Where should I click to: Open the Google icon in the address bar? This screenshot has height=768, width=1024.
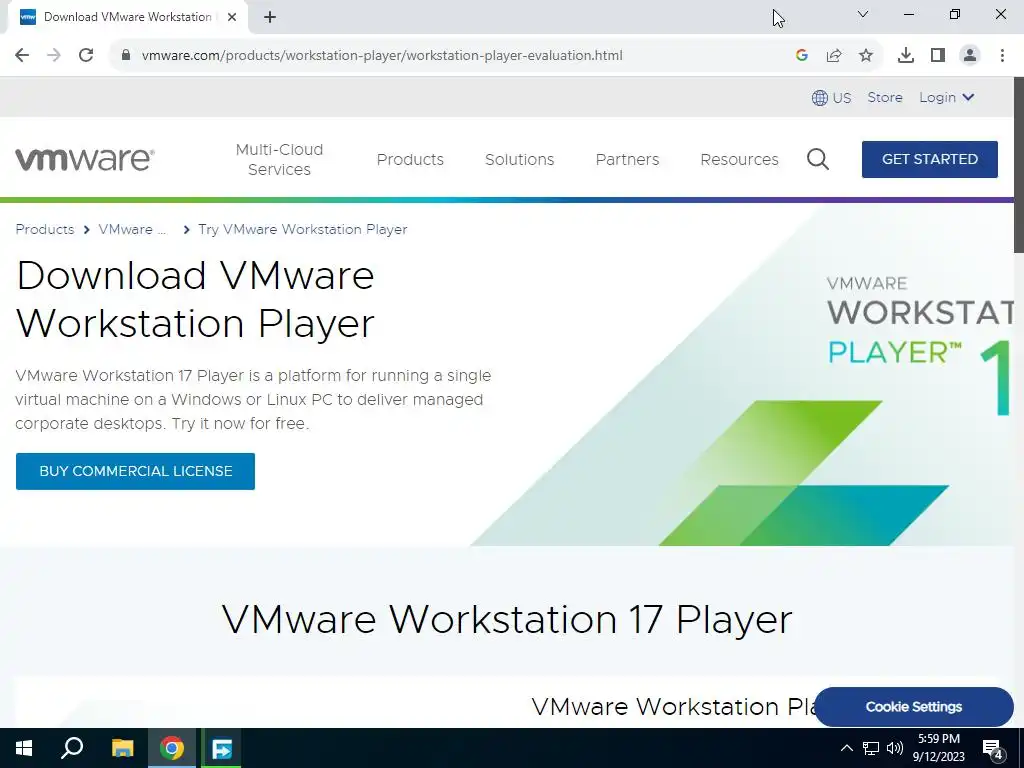(x=802, y=56)
